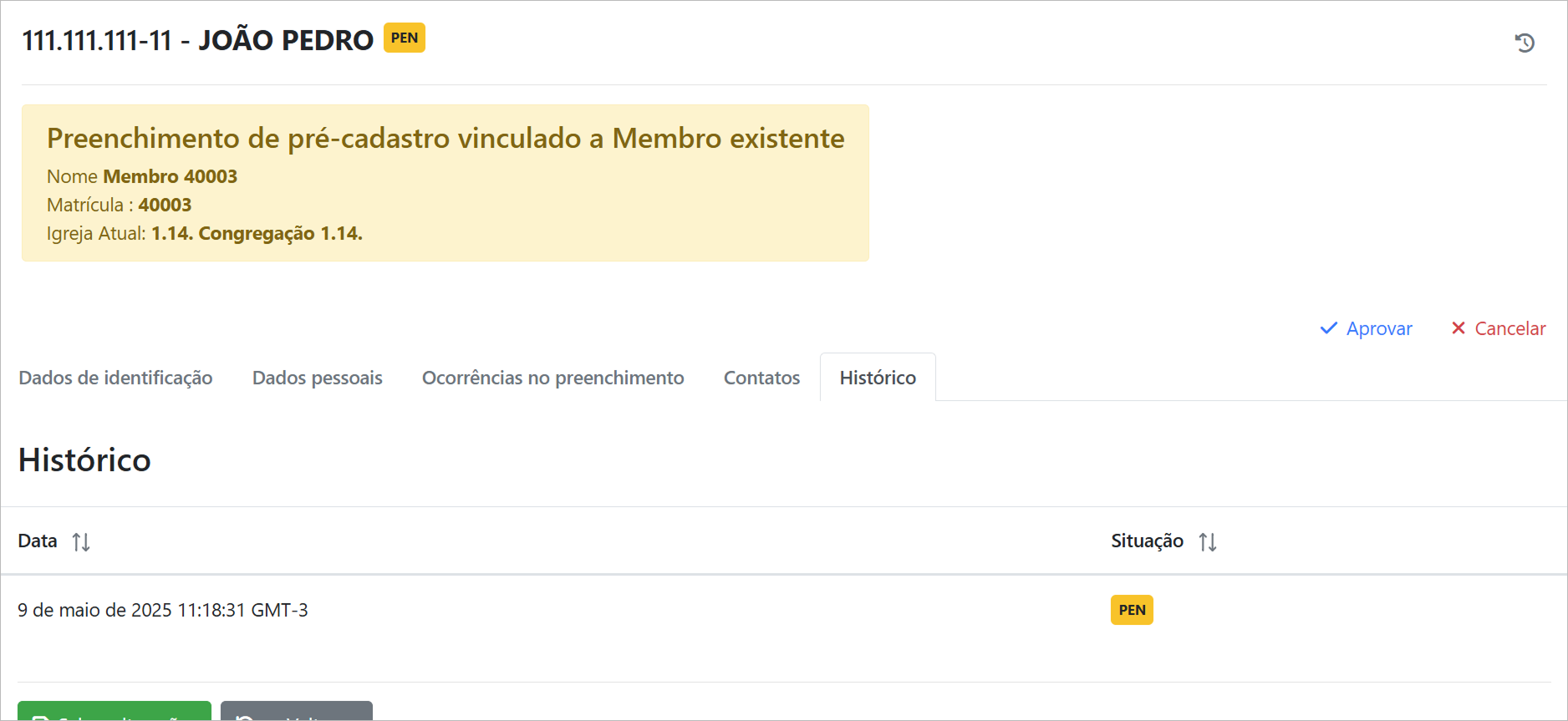Go to Ocorrências no preenchimento tab
The height and width of the screenshot is (721, 1568).
click(x=552, y=378)
